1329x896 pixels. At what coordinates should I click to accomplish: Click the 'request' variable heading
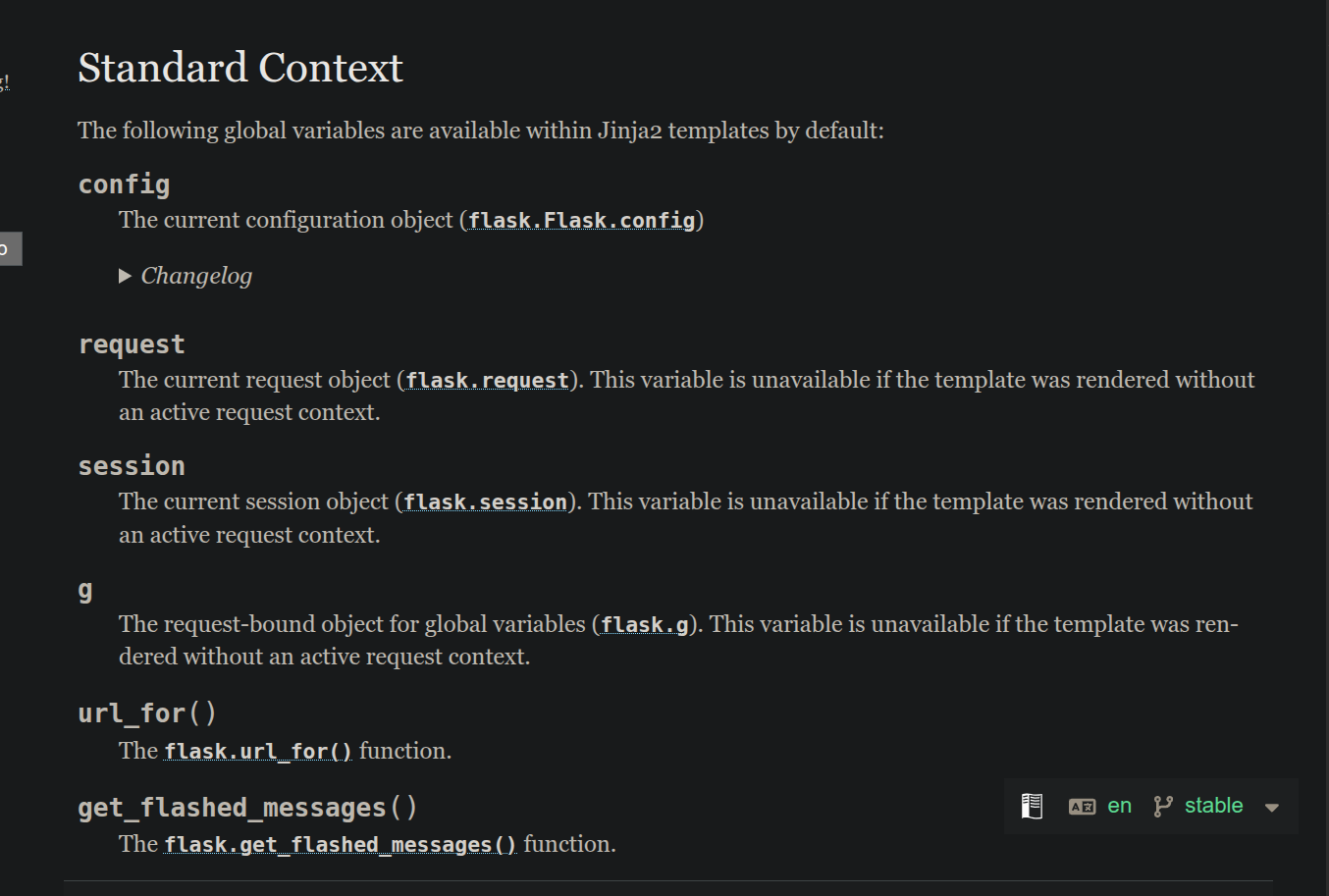[x=132, y=343]
